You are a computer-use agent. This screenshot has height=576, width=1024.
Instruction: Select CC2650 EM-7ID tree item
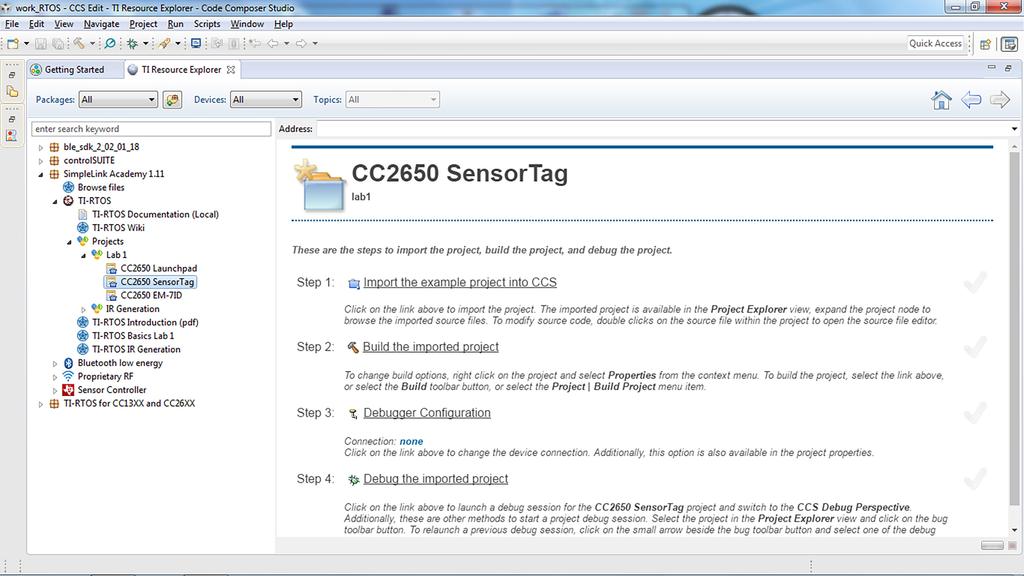tap(151, 295)
